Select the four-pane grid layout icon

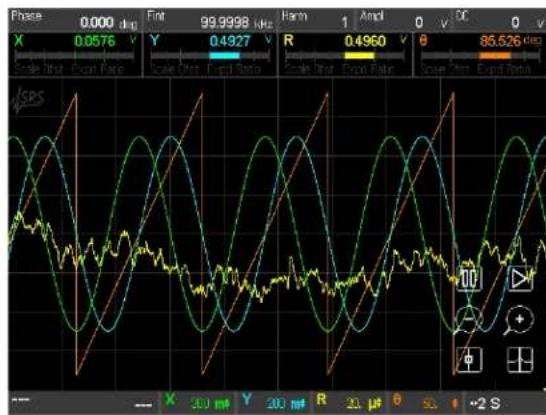click(520, 360)
